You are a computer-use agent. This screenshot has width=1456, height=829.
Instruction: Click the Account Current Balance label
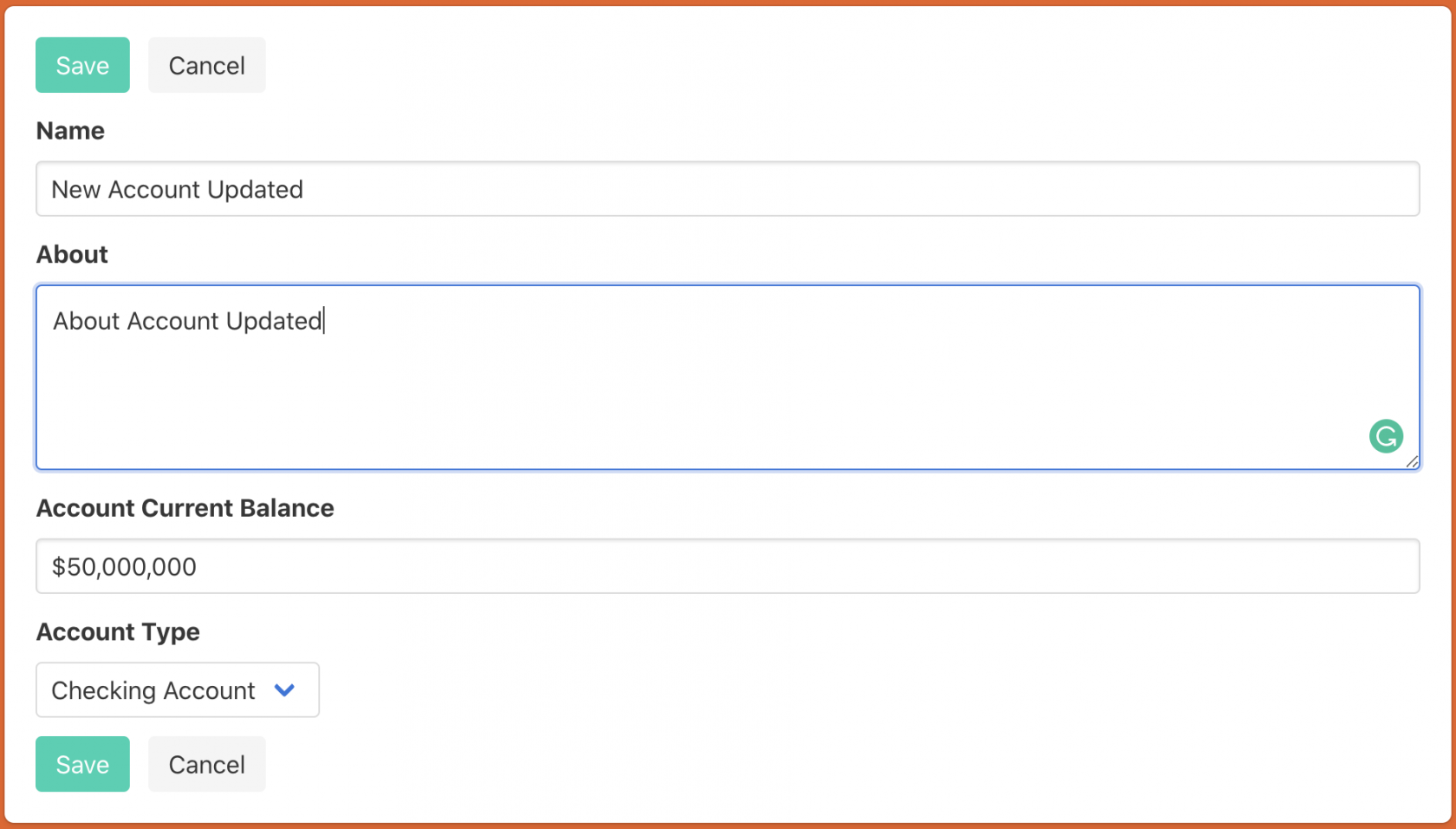(x=185, y=508)
